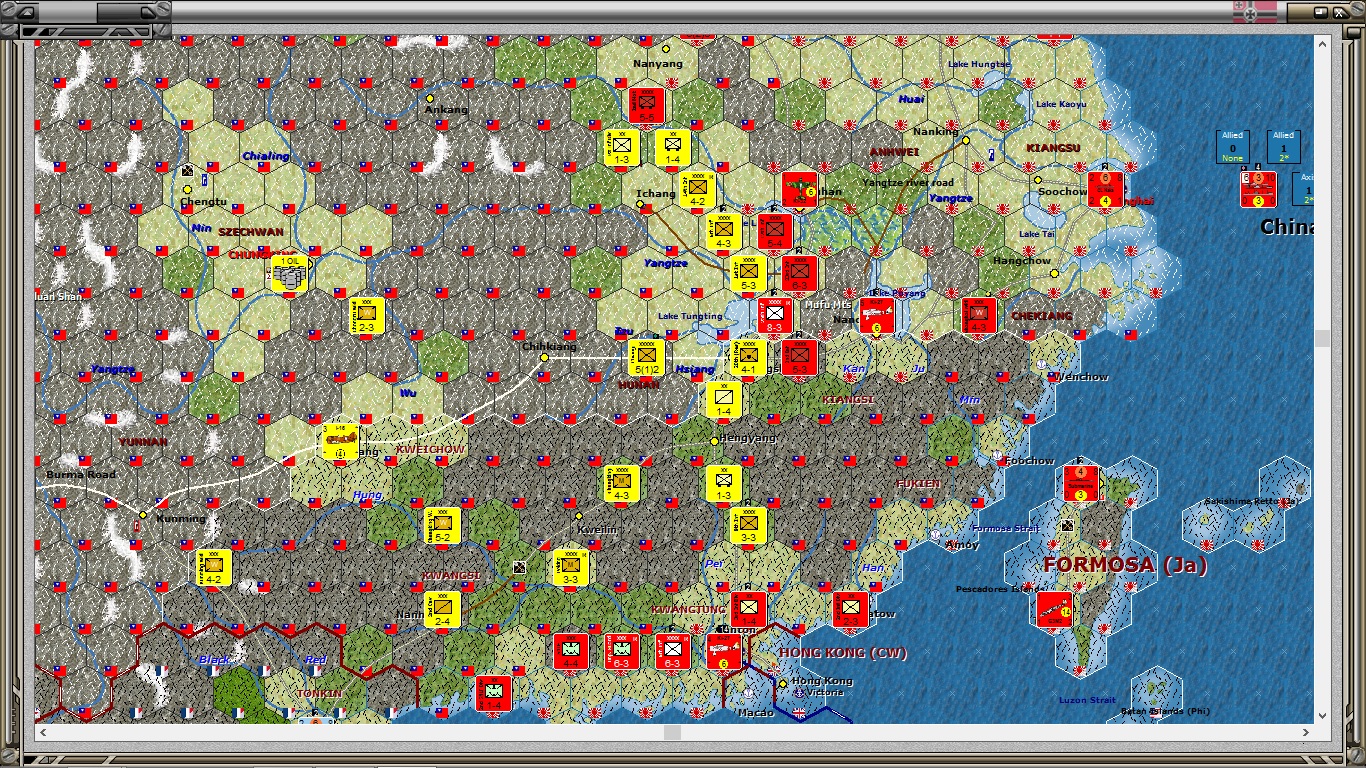
Task: Select the yellow 4-3 unit southeast of Ichang
Action: pos(723,231)
